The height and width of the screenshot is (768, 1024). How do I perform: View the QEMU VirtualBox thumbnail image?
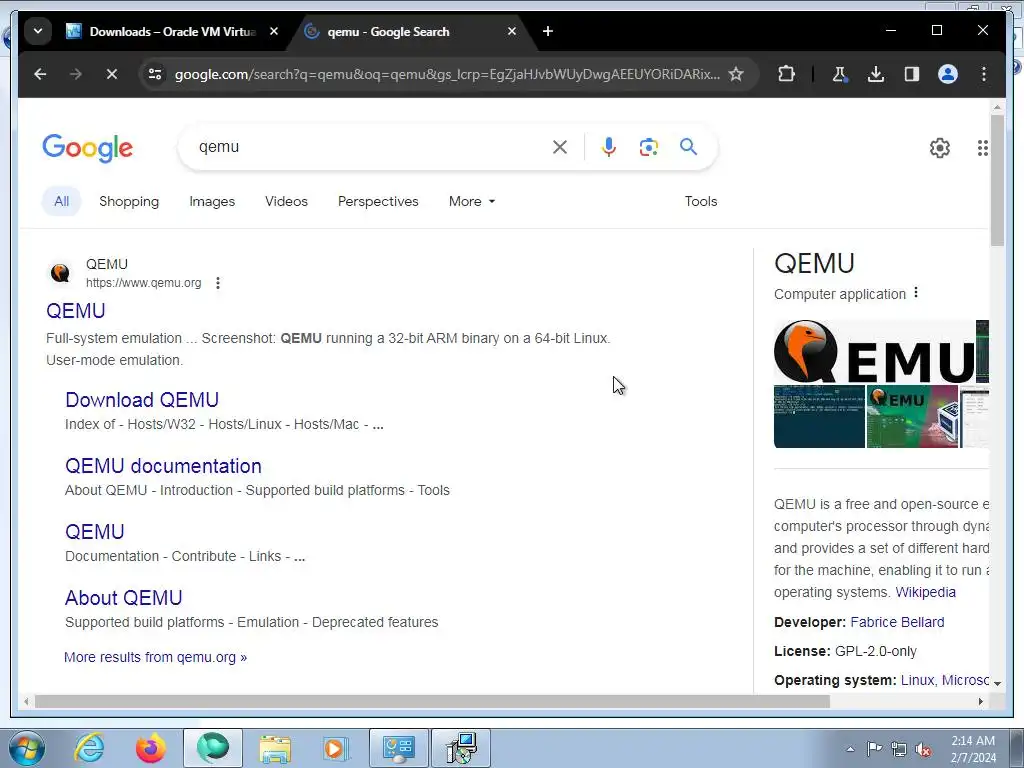912,417
